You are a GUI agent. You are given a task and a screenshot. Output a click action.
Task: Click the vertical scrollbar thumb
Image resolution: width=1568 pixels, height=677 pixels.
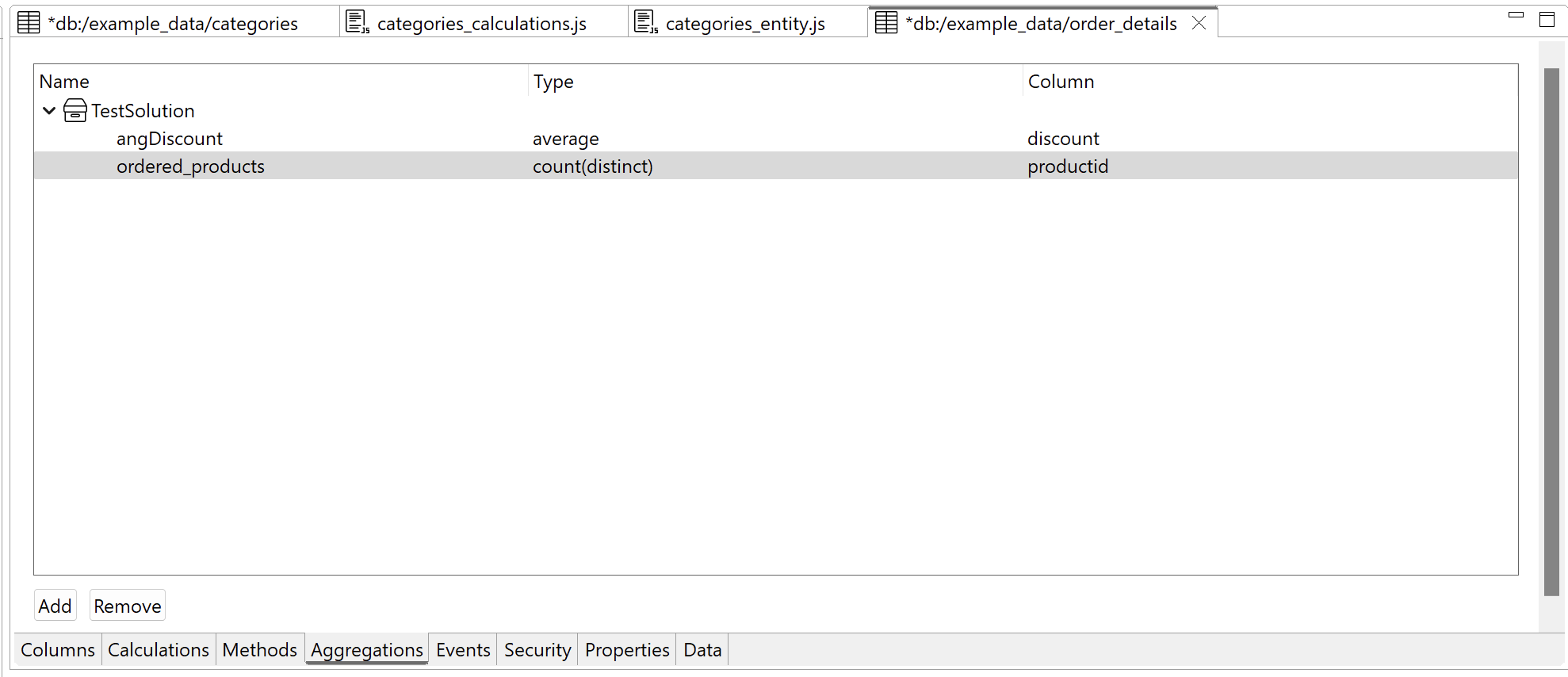click(1551, 331)
